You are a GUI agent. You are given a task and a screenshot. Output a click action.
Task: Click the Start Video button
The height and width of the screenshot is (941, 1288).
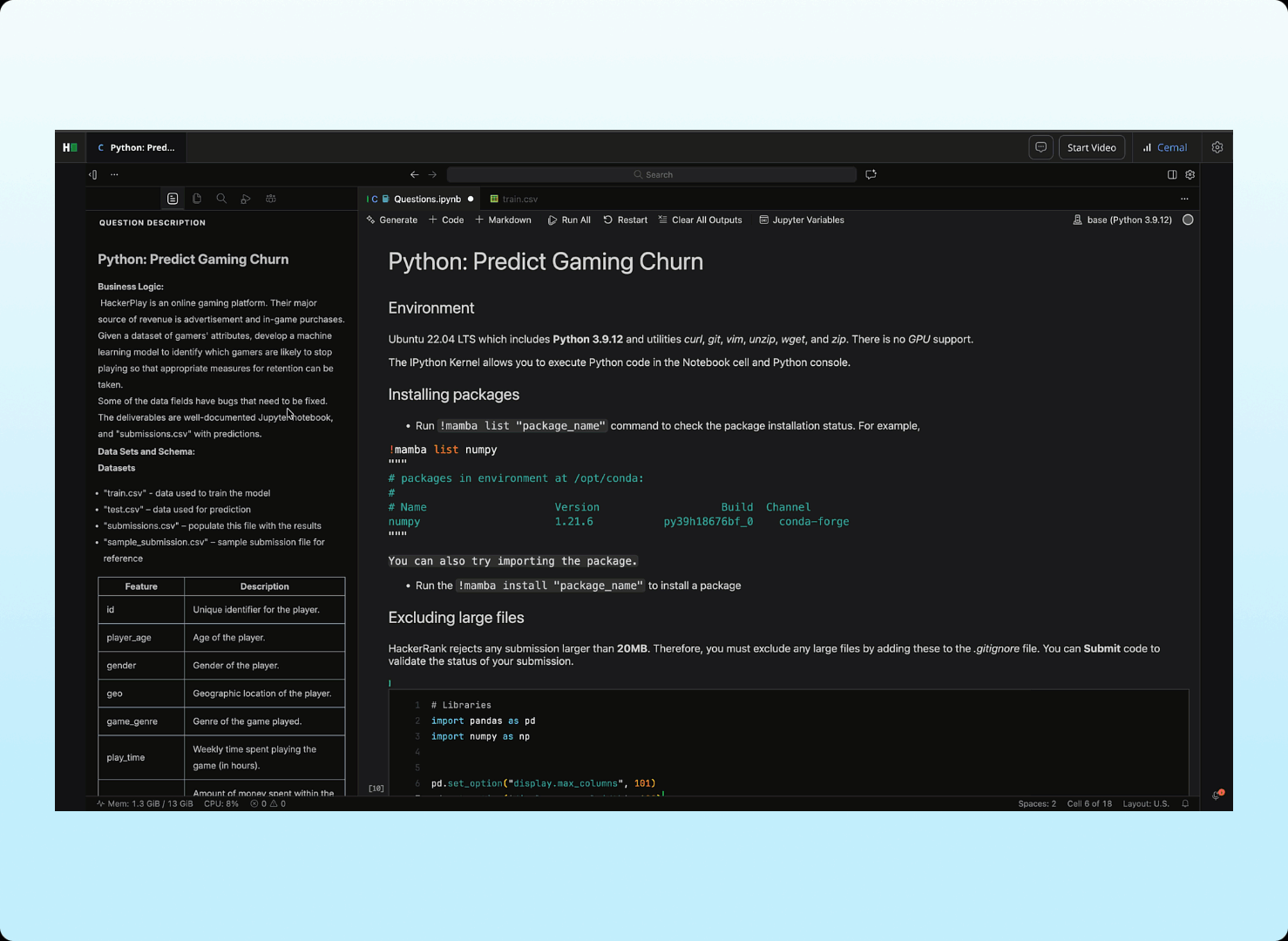[x=1091, y=147]
